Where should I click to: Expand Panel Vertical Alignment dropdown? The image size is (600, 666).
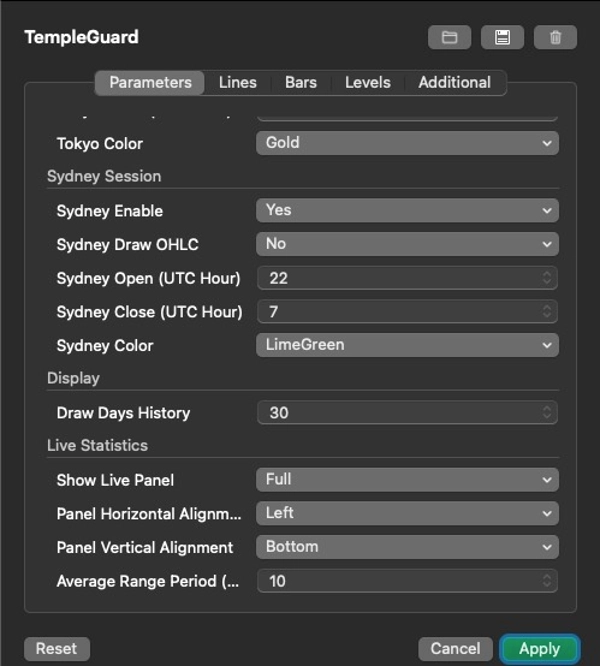407,547
